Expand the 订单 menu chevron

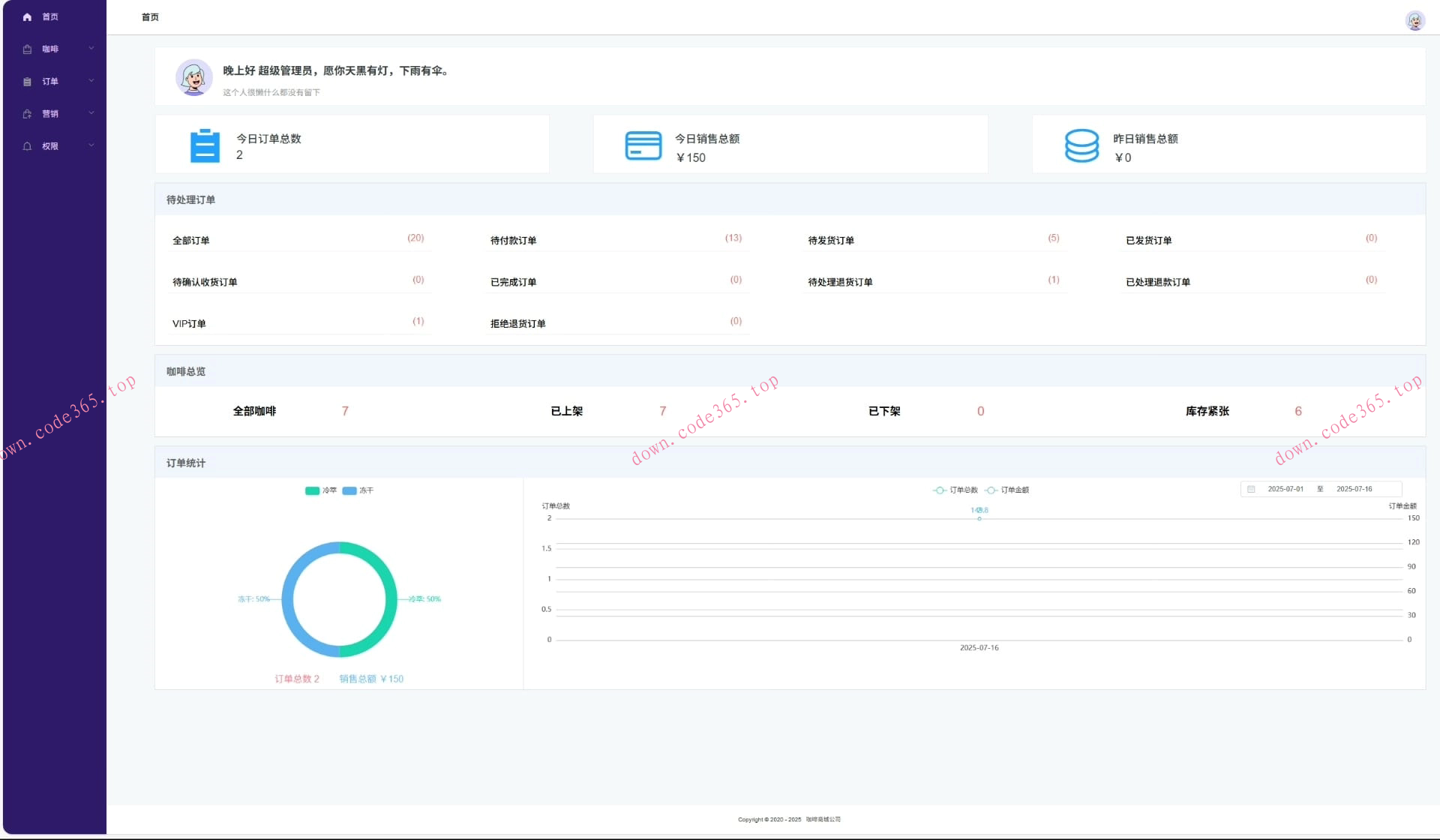(91, 81)
